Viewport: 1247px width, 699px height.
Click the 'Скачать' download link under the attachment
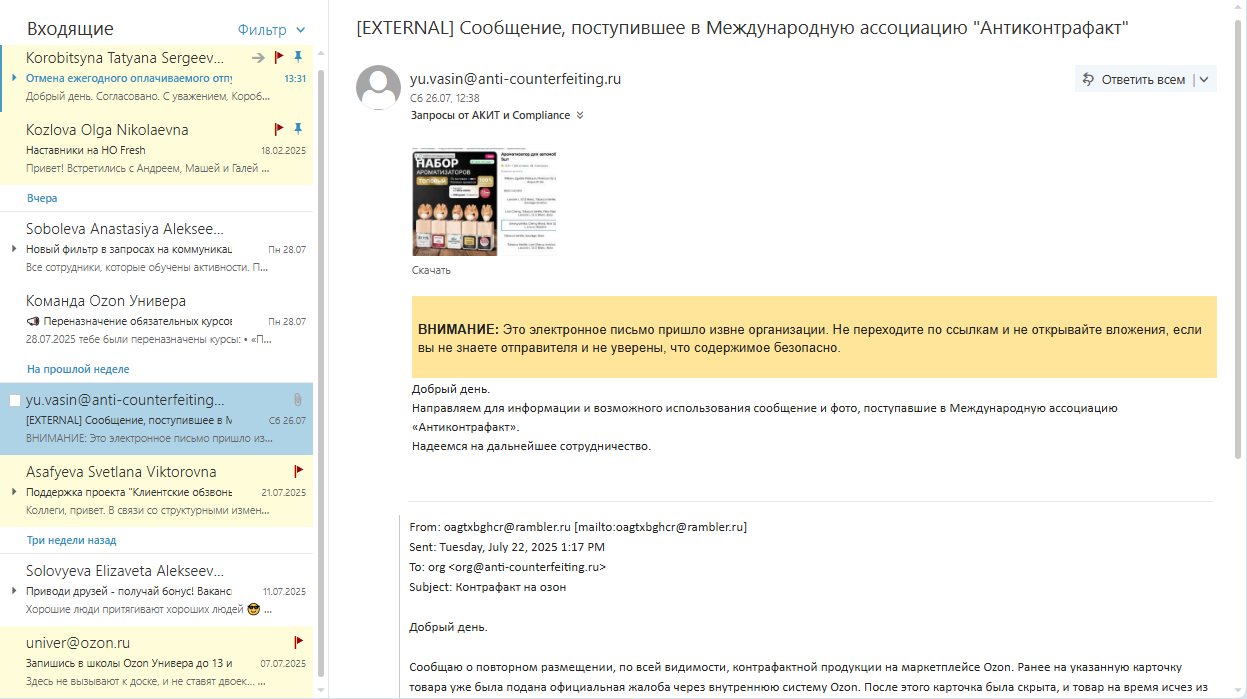pos(431,270)
